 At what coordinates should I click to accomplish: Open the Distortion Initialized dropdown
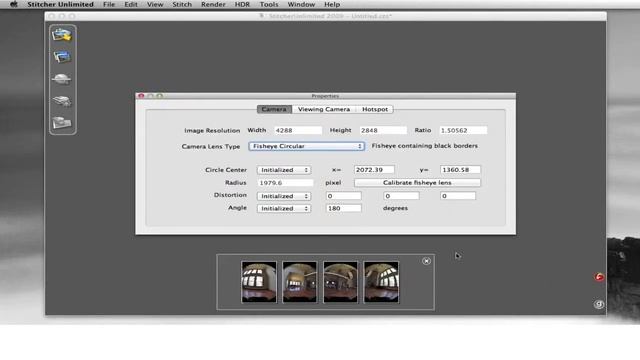point(284,196)
